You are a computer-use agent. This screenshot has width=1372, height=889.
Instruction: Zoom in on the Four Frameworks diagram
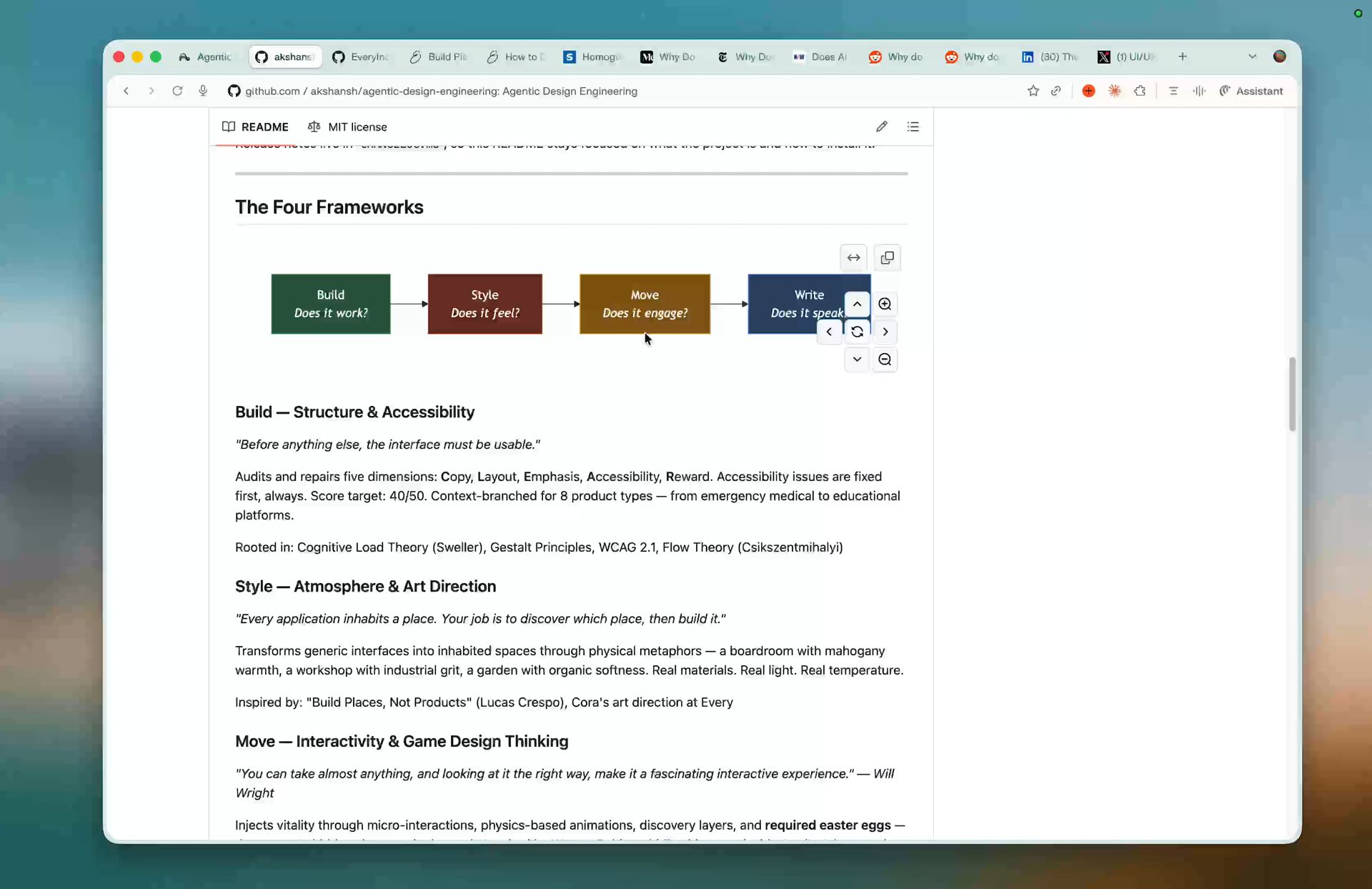(x=885, y=304)
